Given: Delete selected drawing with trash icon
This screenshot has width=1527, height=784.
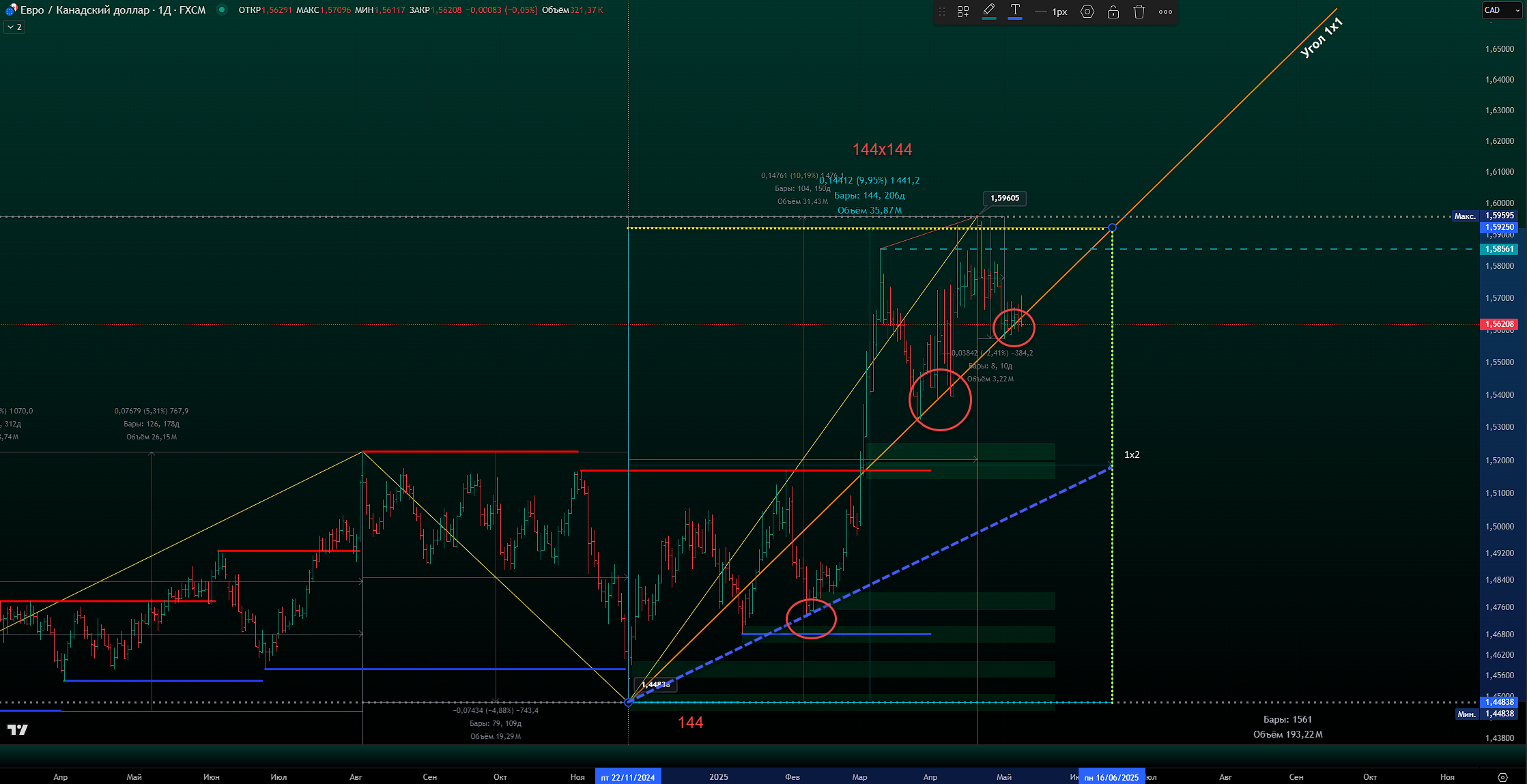Looking at the screenshot, I should [1139, 12].
